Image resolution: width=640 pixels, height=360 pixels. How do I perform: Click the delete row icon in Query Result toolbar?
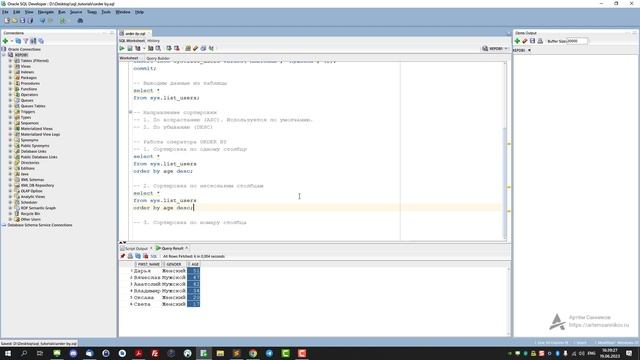[x=145, y=256]
